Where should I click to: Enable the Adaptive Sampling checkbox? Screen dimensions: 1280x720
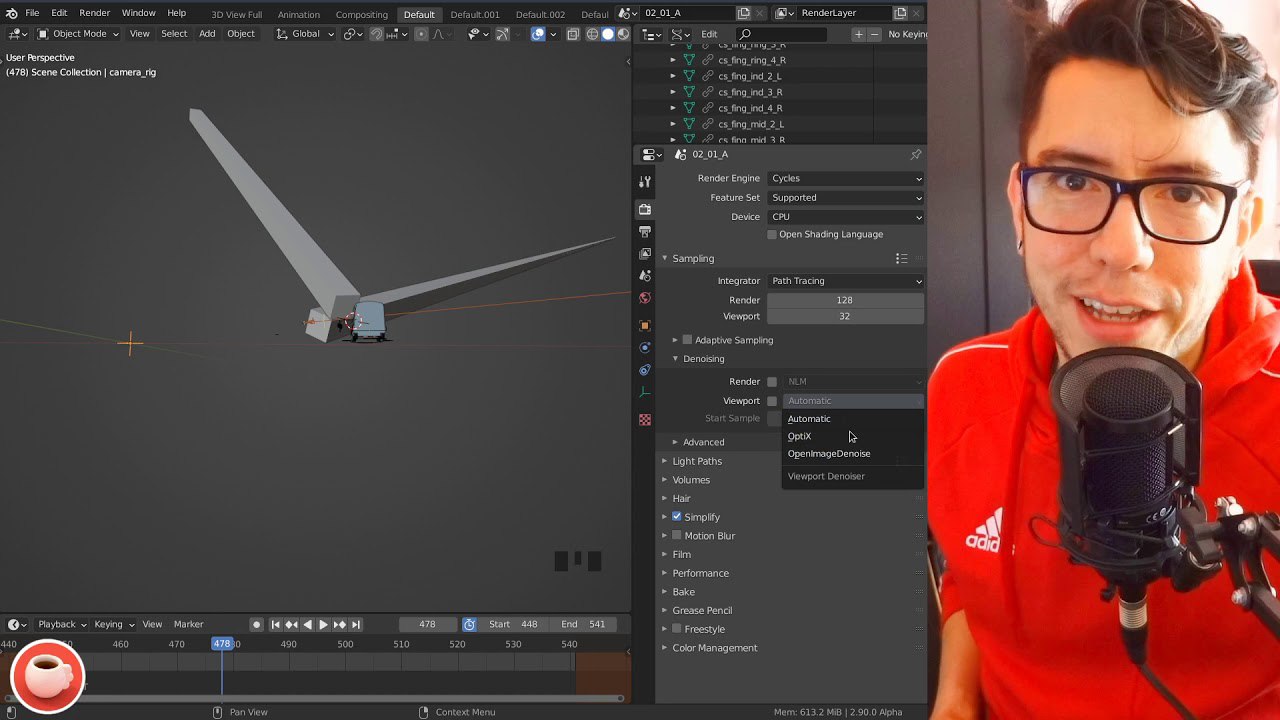pyautogui.click(x=687, y=340)
